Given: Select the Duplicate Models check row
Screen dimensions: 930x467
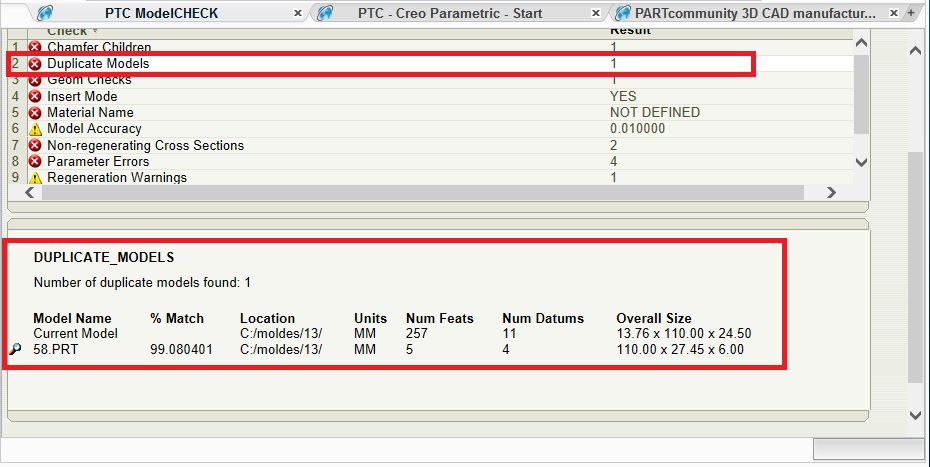Looking at the screenshot, I should click(431, 63).
